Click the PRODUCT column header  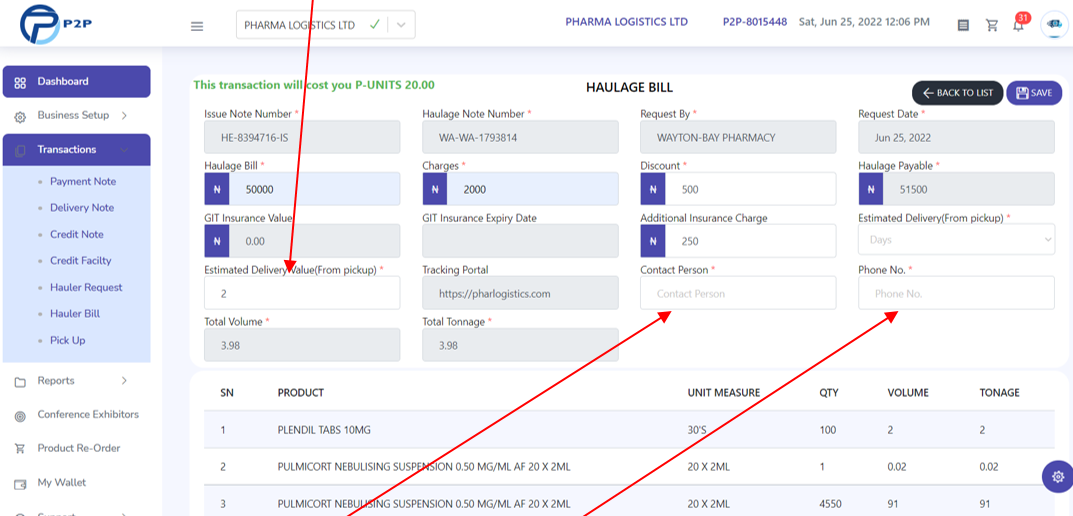[x=300, y=393]
